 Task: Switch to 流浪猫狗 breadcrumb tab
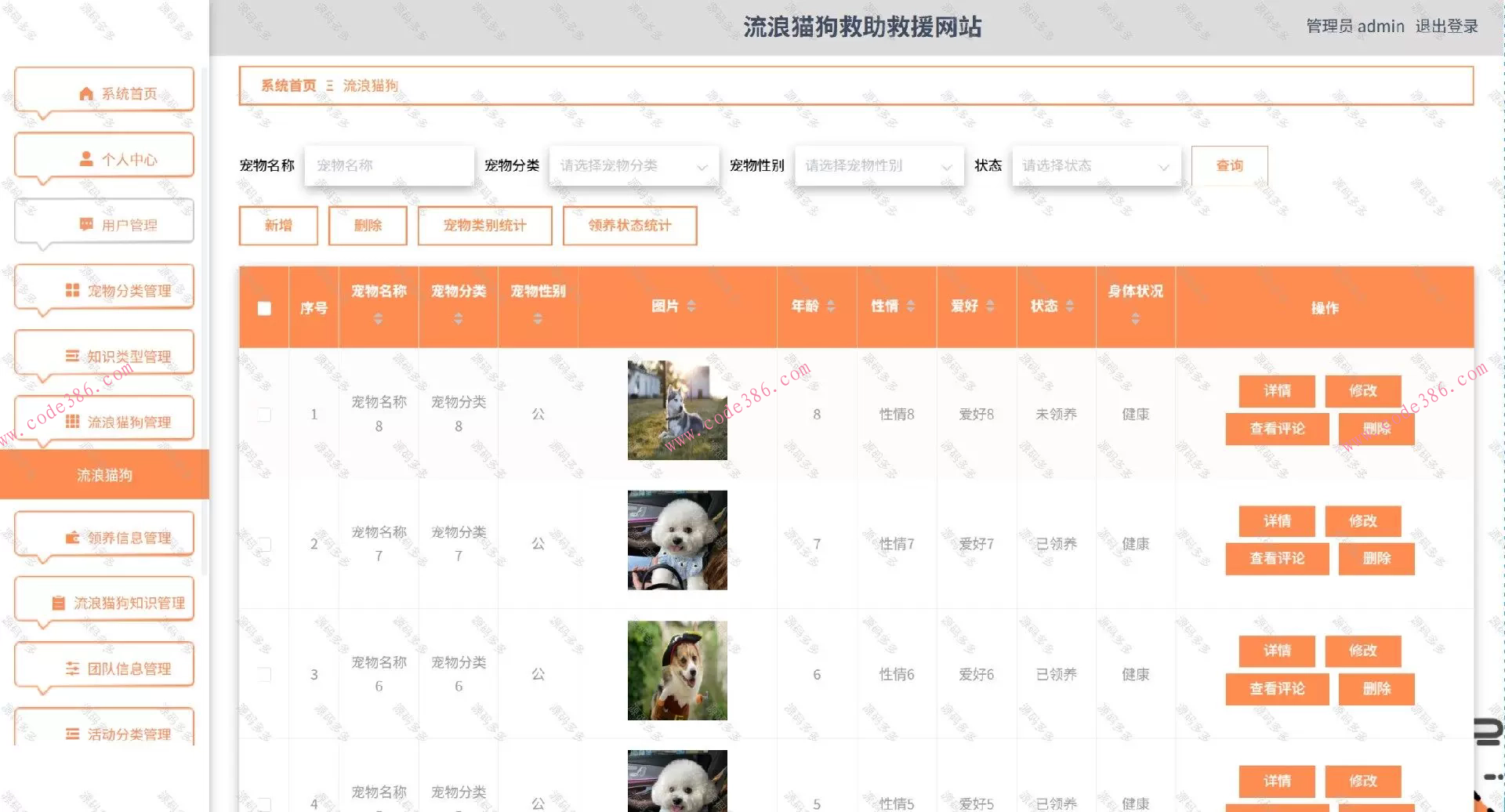(x=370, y=85)
